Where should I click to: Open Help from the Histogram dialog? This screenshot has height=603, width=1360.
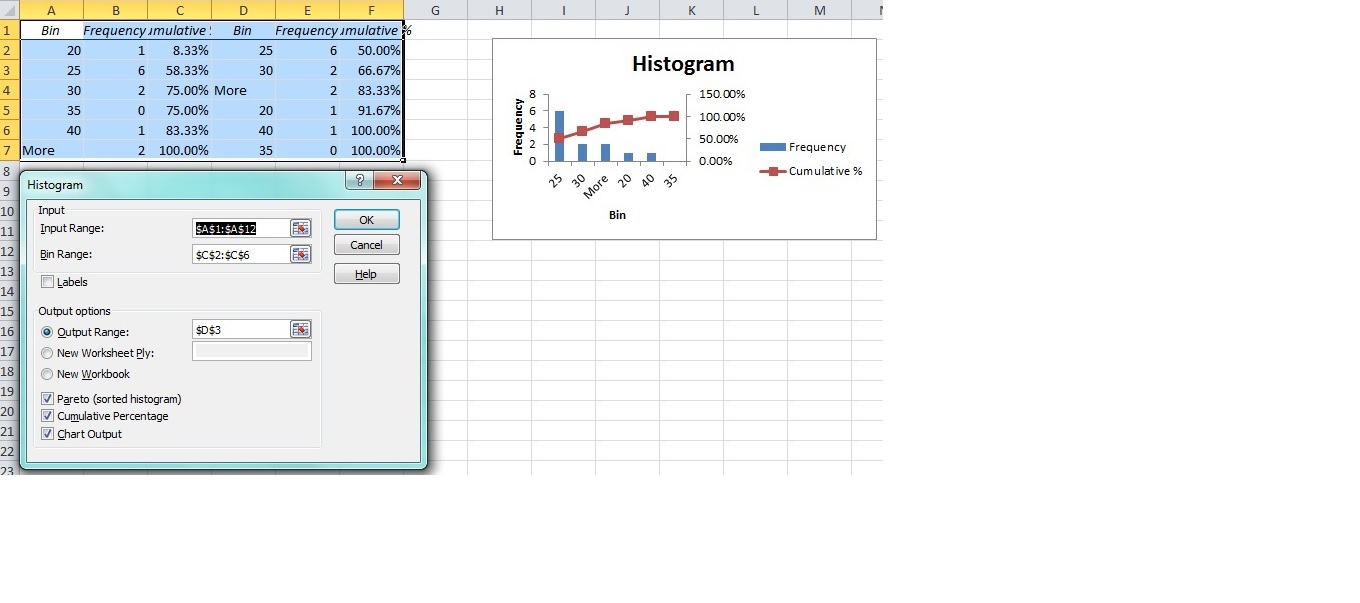(366, 274)
